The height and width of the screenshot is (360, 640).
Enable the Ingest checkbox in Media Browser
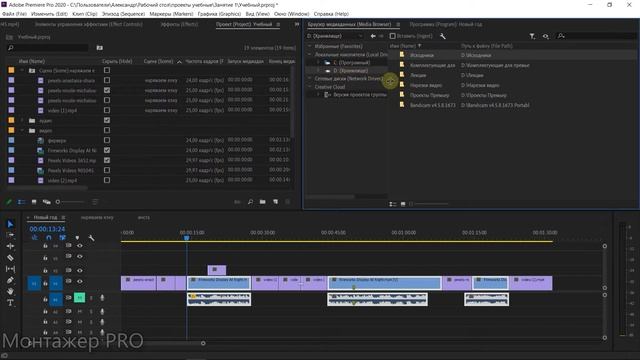point(393,36)
